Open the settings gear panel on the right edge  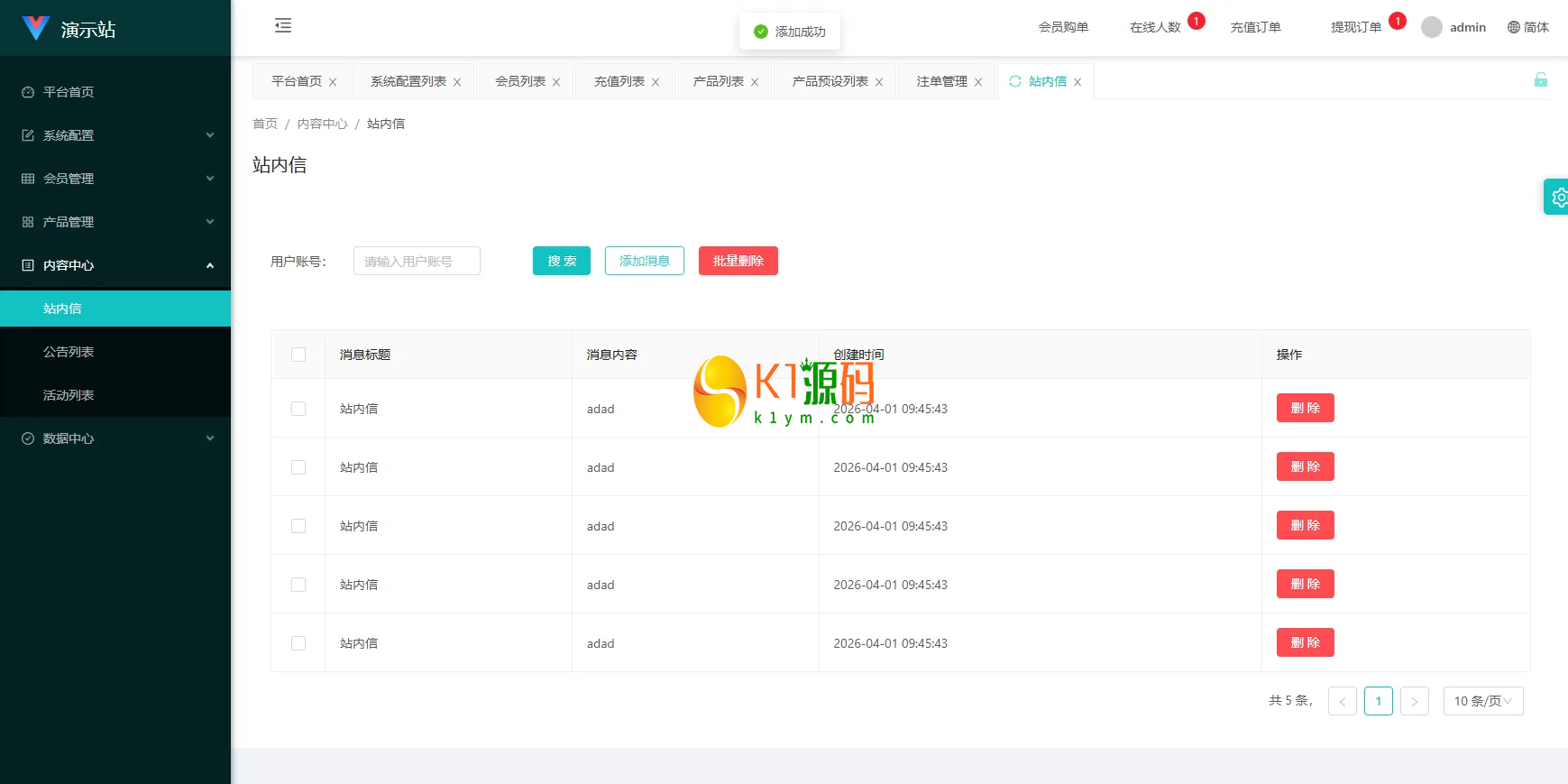(1558, 197)
